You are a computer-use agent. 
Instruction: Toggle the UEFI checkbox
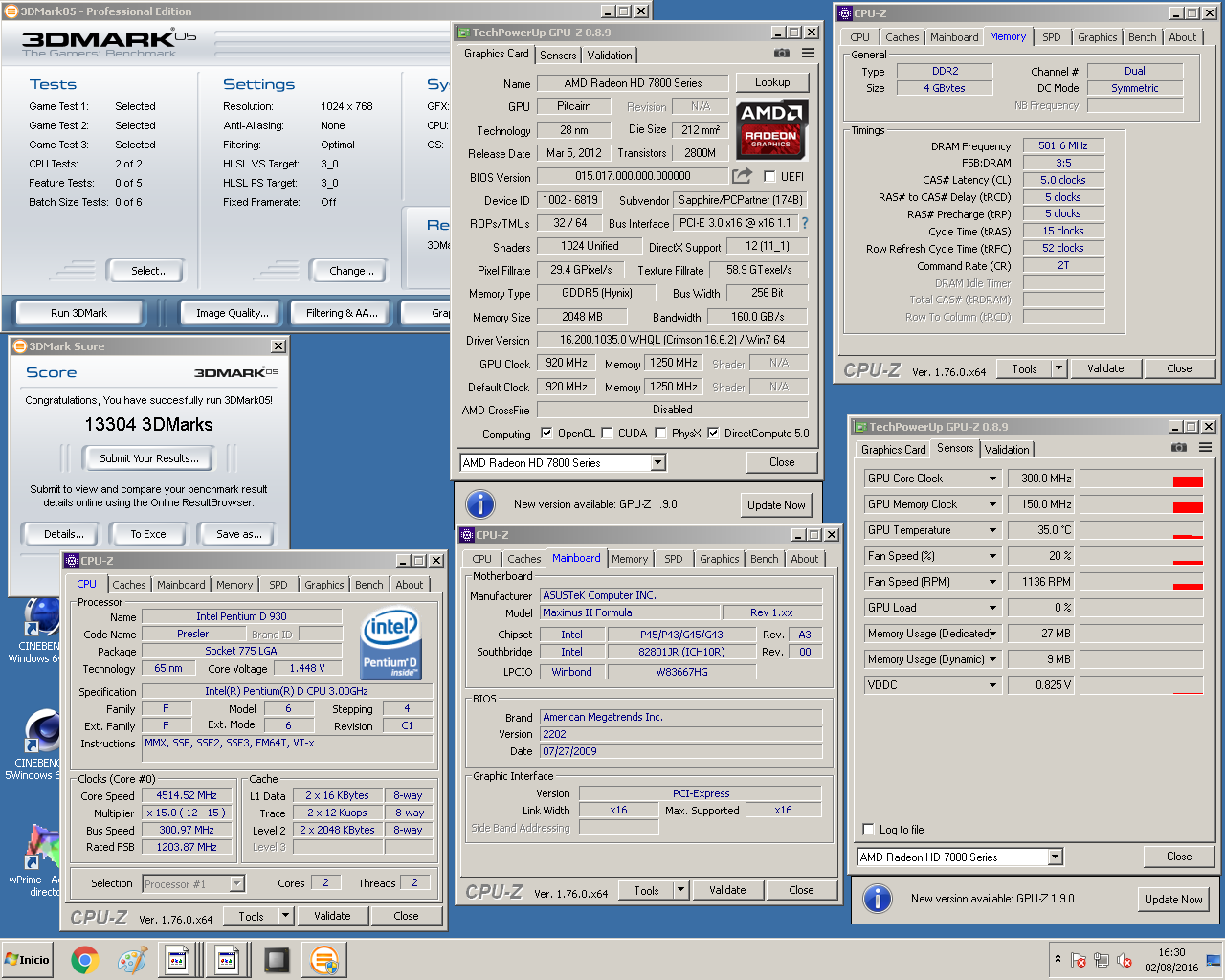tap(769, 176)
